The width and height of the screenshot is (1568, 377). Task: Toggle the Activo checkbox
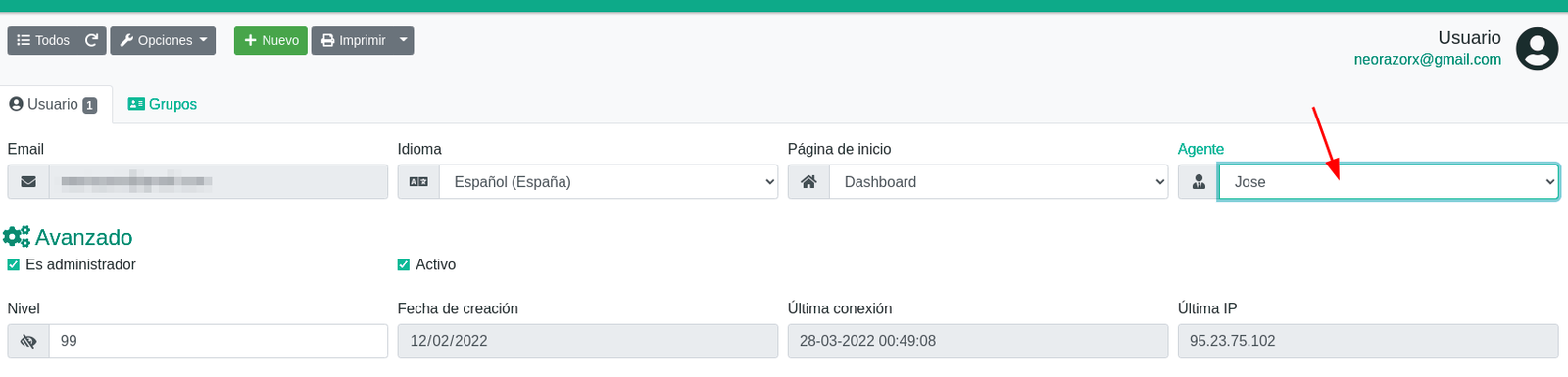[404, 264]
